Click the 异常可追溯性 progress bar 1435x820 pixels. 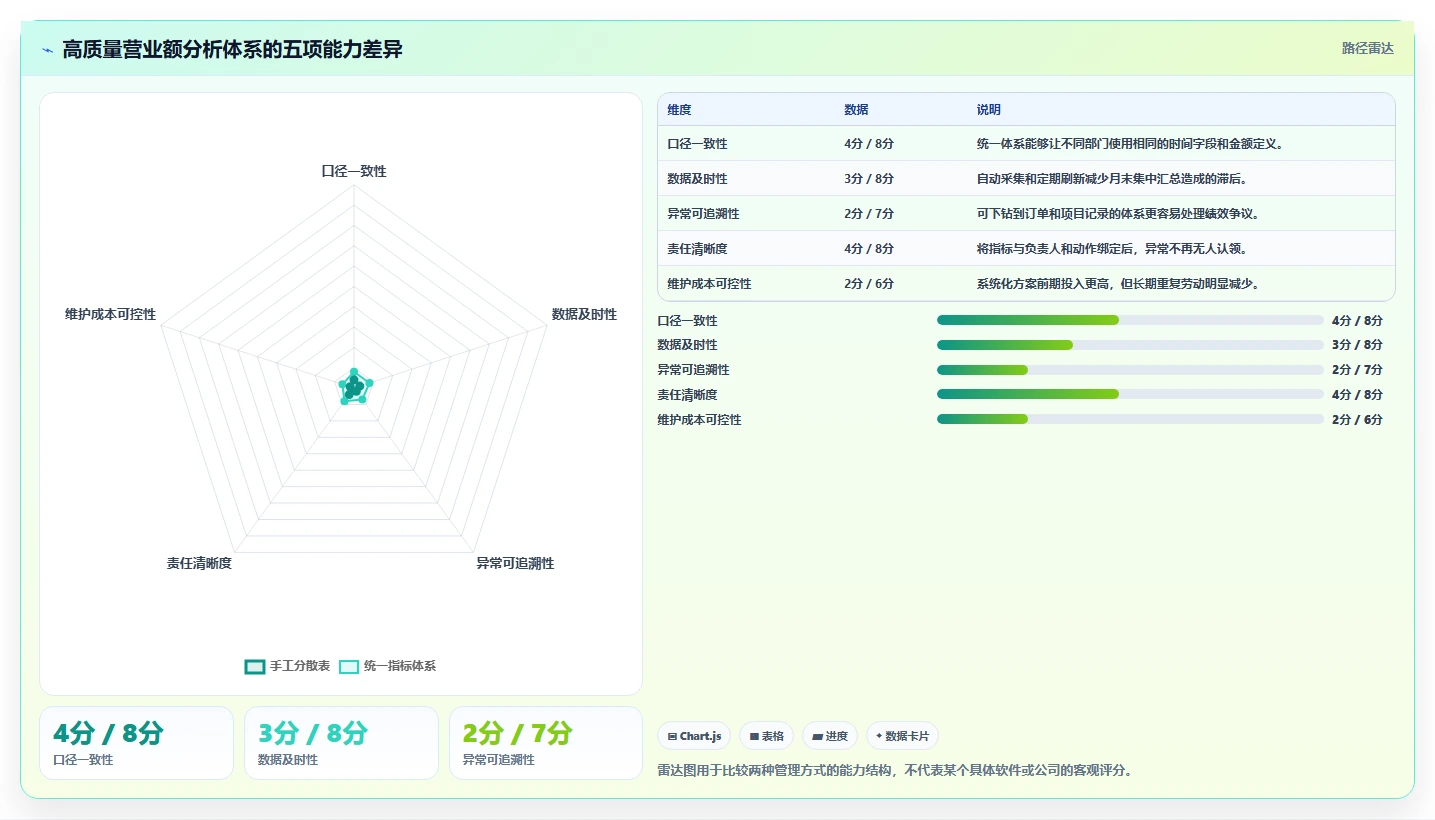(x=1130, y=370)
